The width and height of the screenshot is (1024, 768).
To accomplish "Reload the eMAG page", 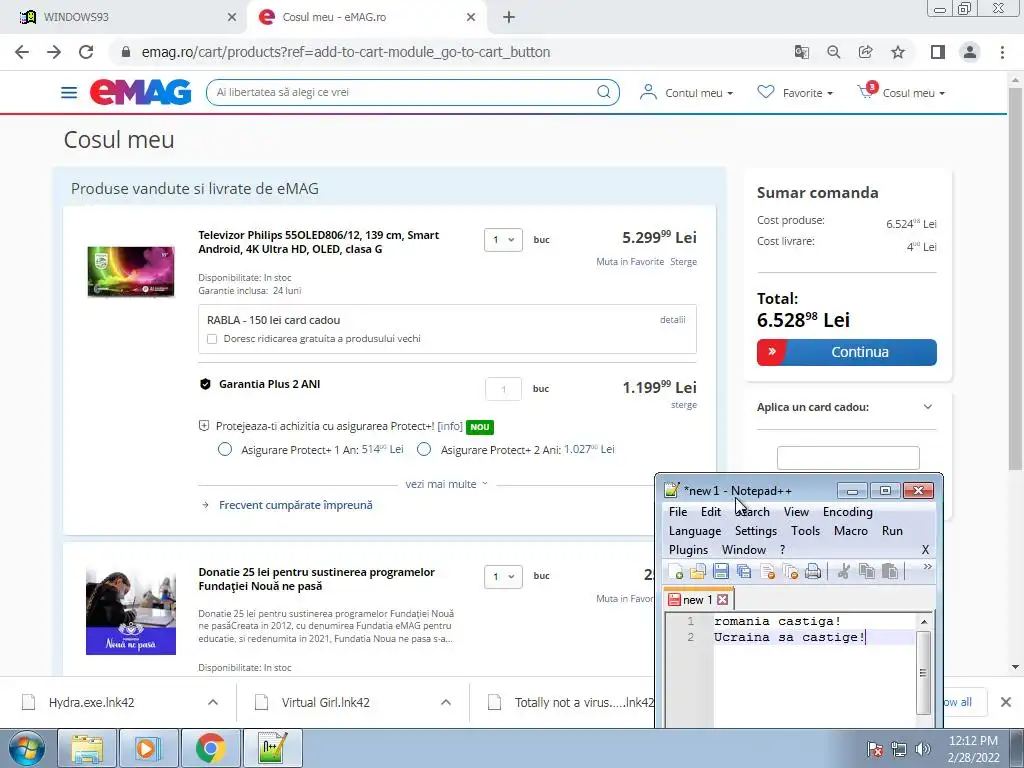I will (86, 52).
